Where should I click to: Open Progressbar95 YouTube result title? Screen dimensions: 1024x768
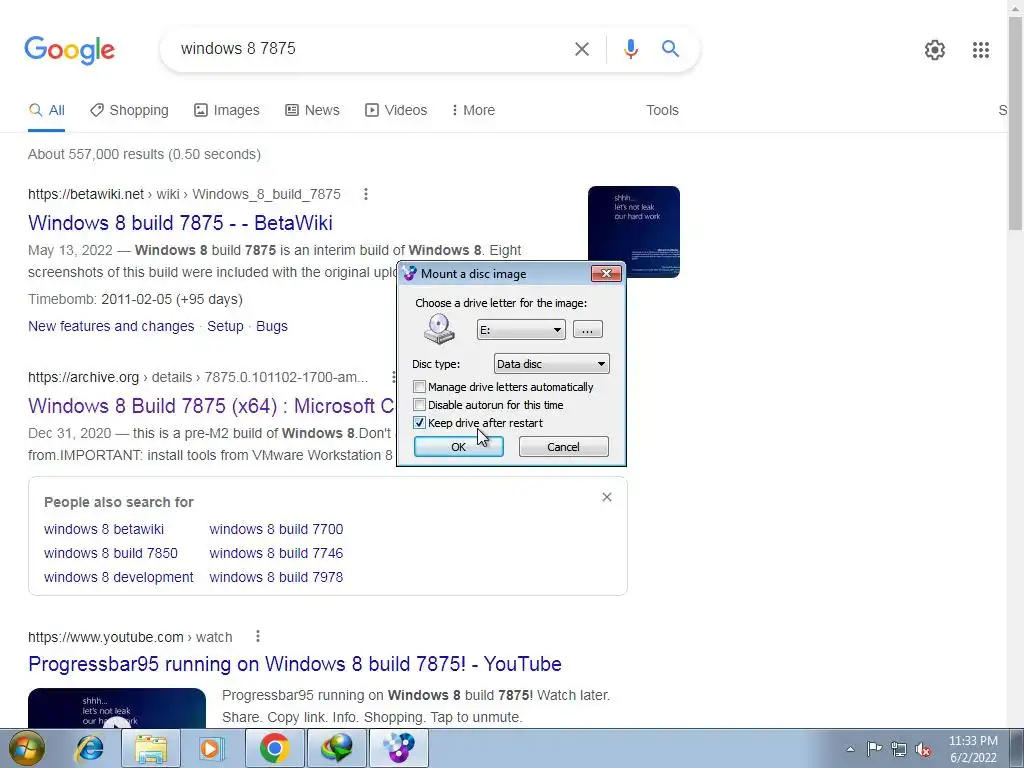[x=295, y=664]
